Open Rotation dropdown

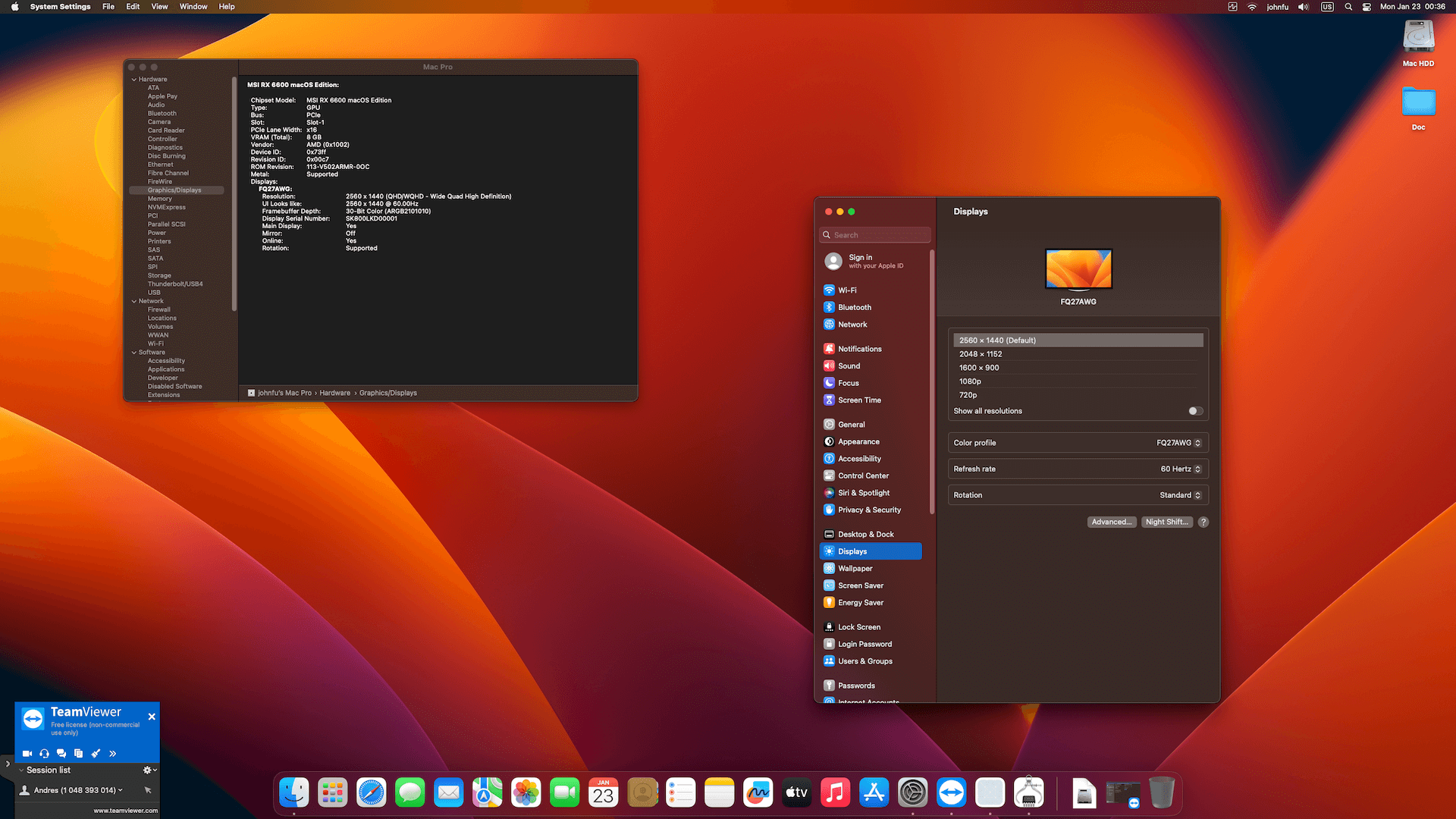click(x=1181, y=495)
